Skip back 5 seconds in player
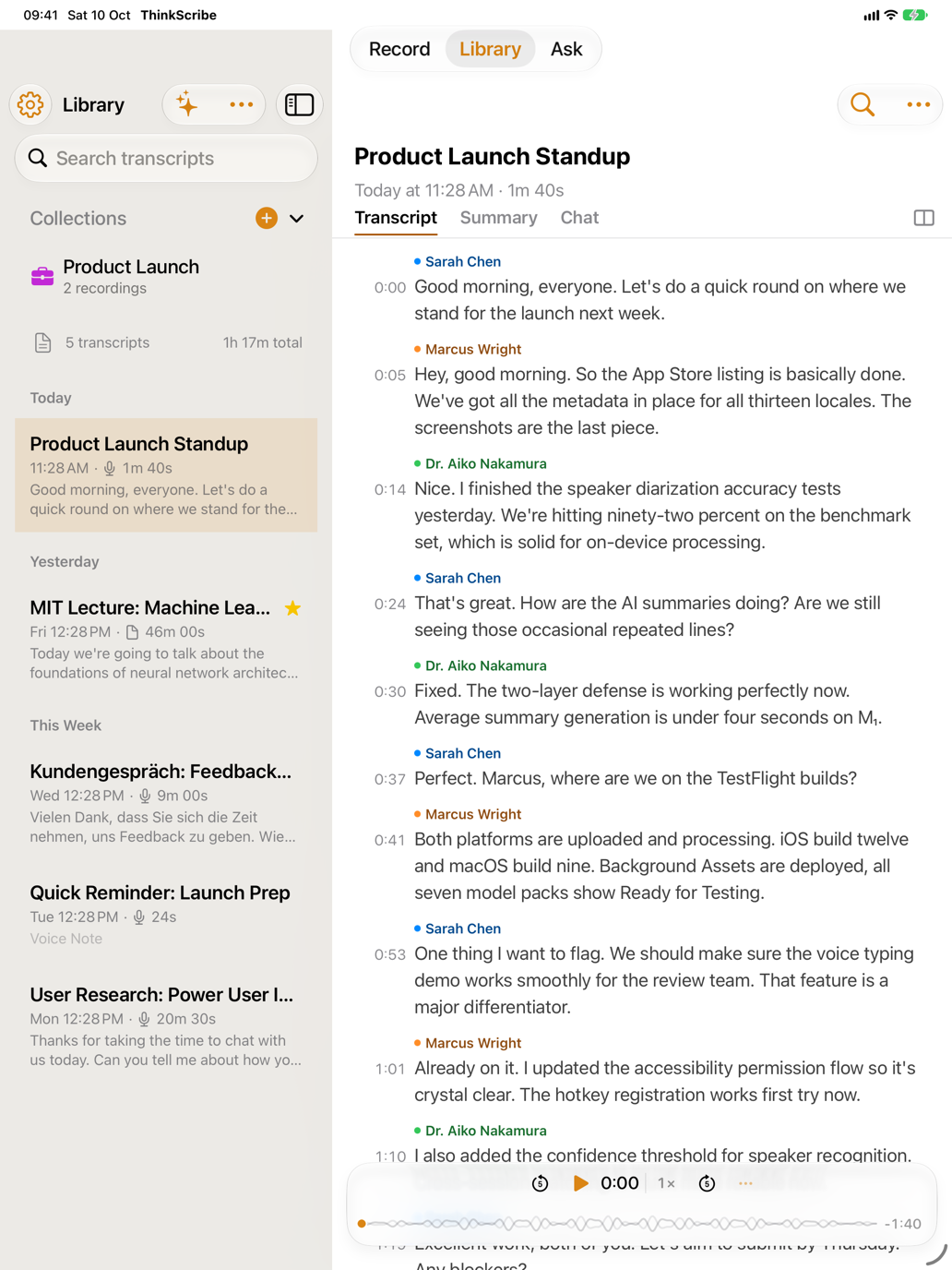Viewport: 952px width, 1270px height. [541, 1183]
